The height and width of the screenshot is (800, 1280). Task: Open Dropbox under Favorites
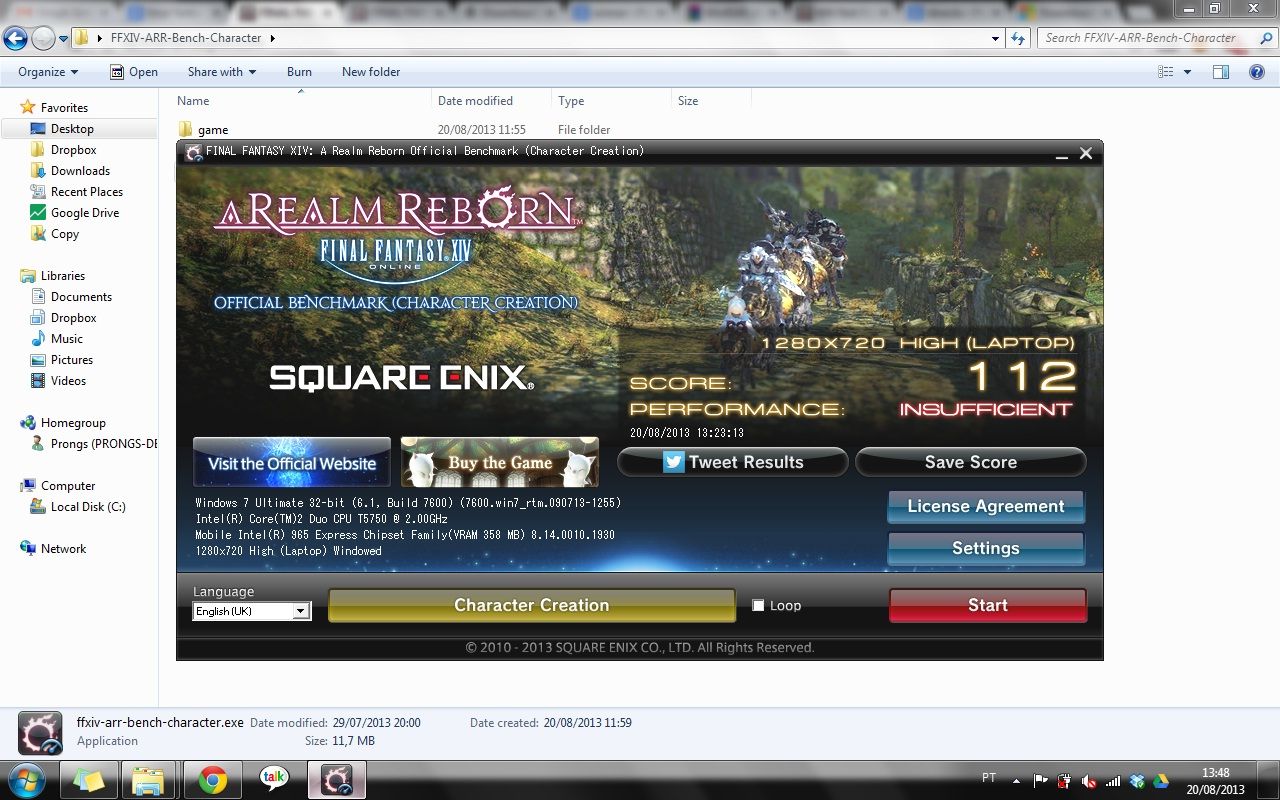tap(74, 149)
